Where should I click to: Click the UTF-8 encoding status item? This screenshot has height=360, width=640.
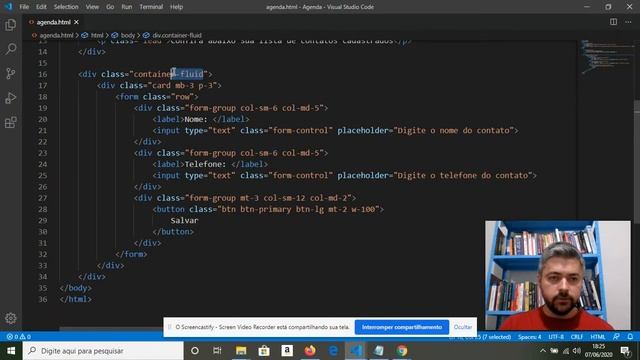pos(556,337)
